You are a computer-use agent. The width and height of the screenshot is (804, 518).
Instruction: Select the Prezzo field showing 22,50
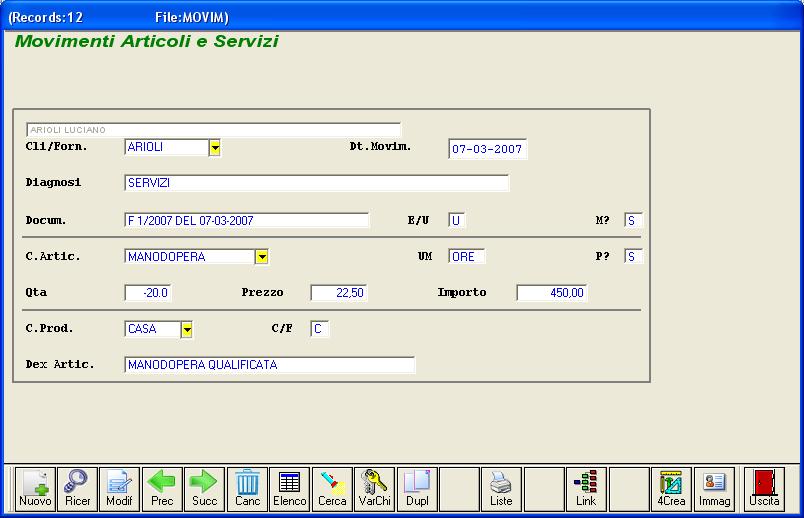(339, 293)
